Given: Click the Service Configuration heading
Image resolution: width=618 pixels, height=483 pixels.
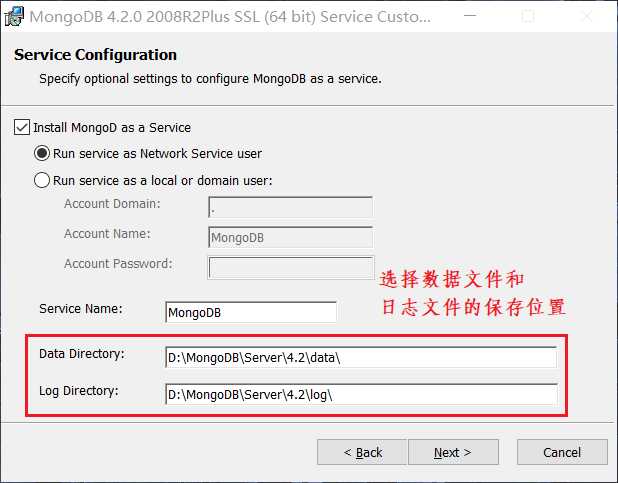Looking at the screenshot, I should tap(95, 55).
